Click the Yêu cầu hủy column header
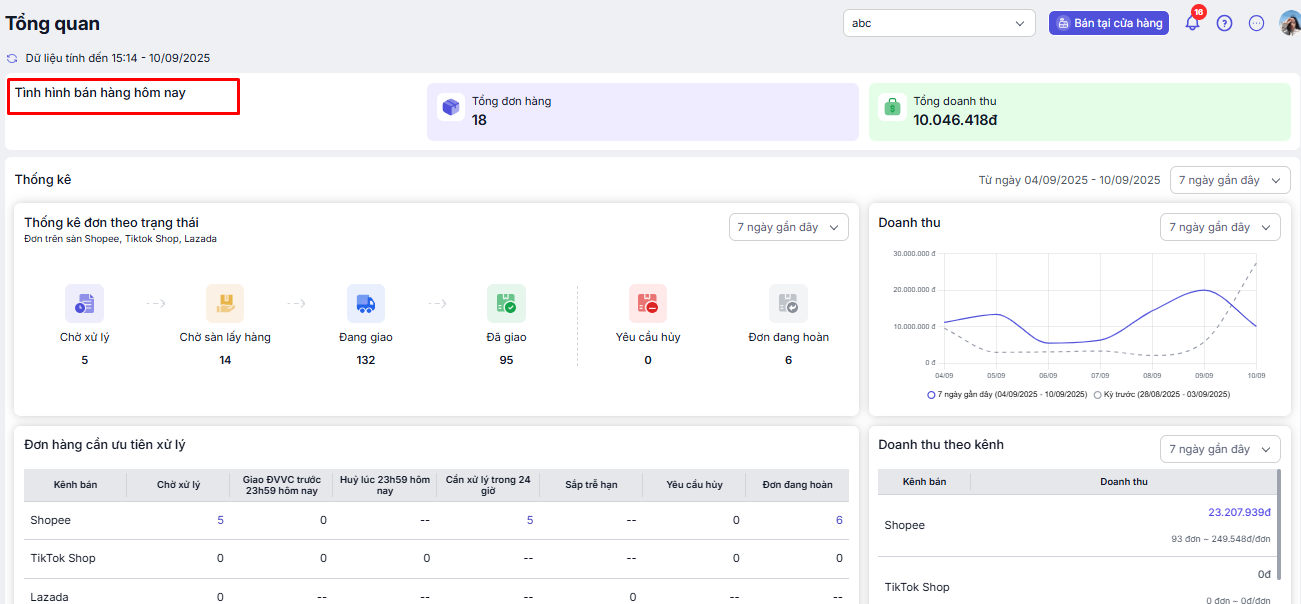This screenshot has height=604, width=1301. [695, 485]
